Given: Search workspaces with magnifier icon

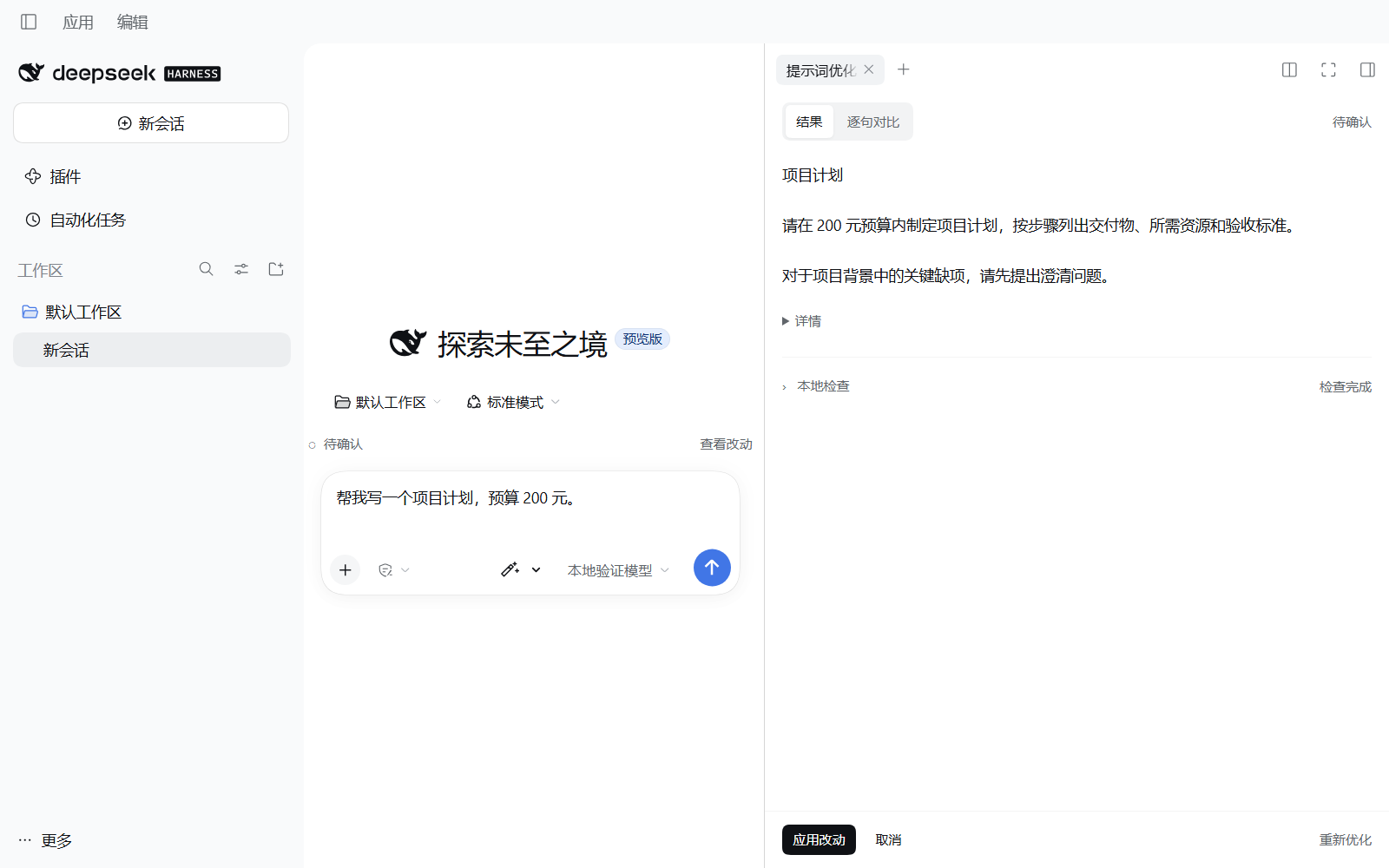Looking at the screenshot, I should tap(207, 269).
